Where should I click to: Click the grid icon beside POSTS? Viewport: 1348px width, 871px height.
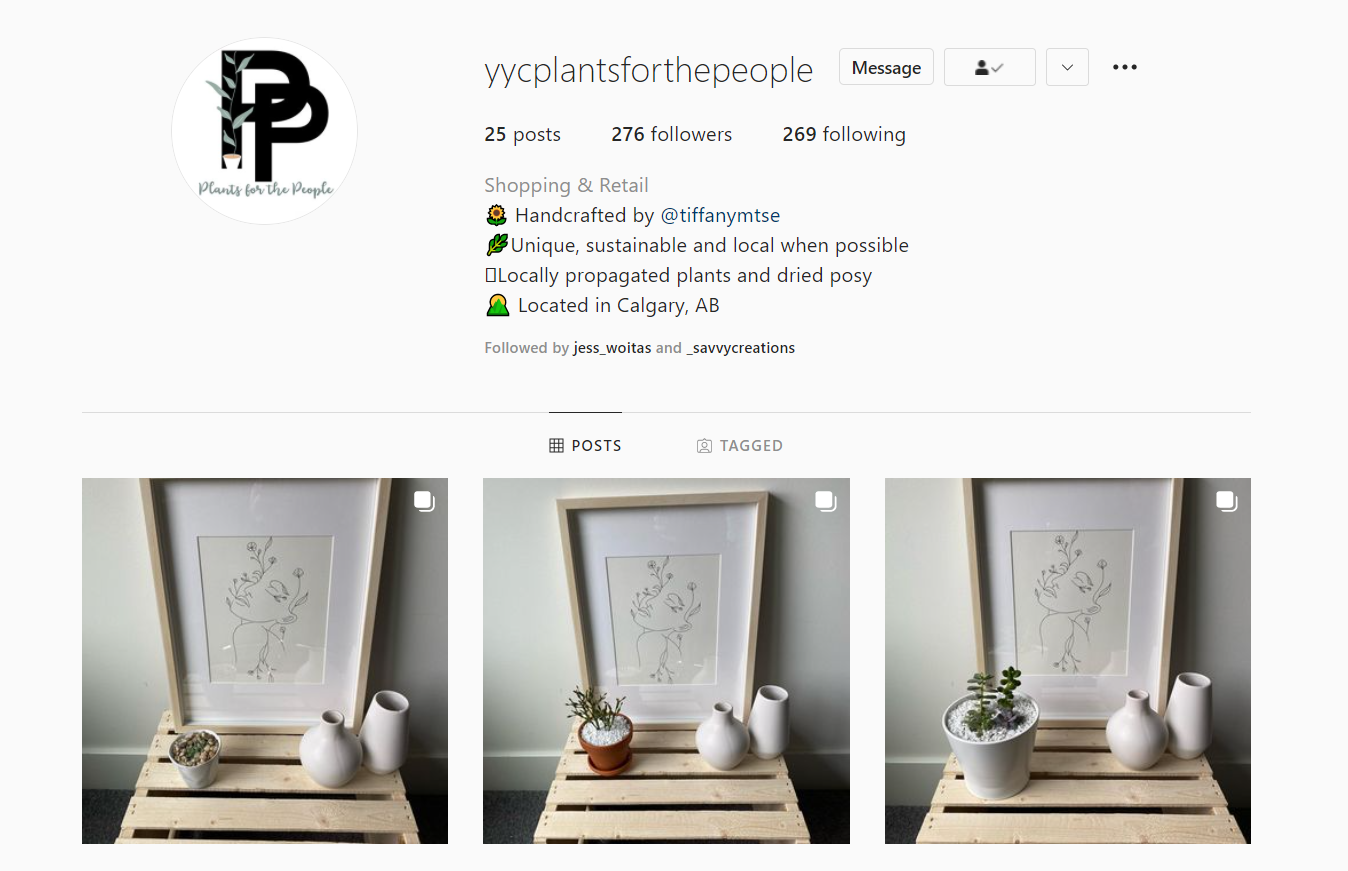556,446
